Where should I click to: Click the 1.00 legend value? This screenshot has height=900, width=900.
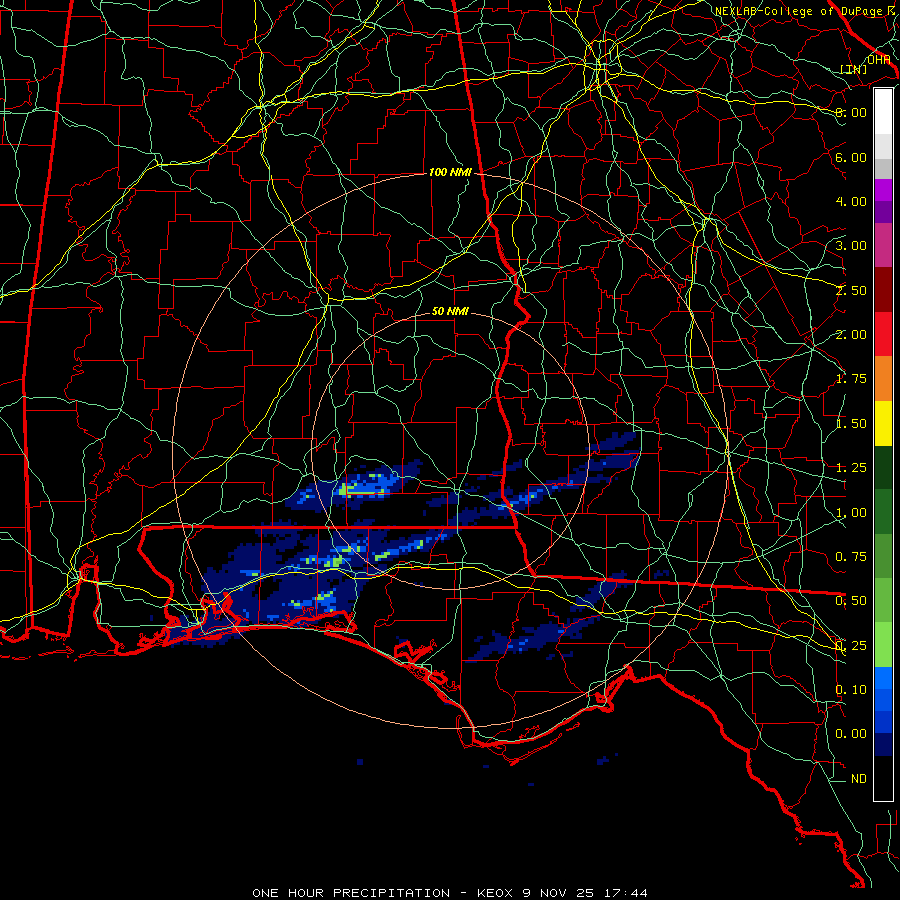851,513
